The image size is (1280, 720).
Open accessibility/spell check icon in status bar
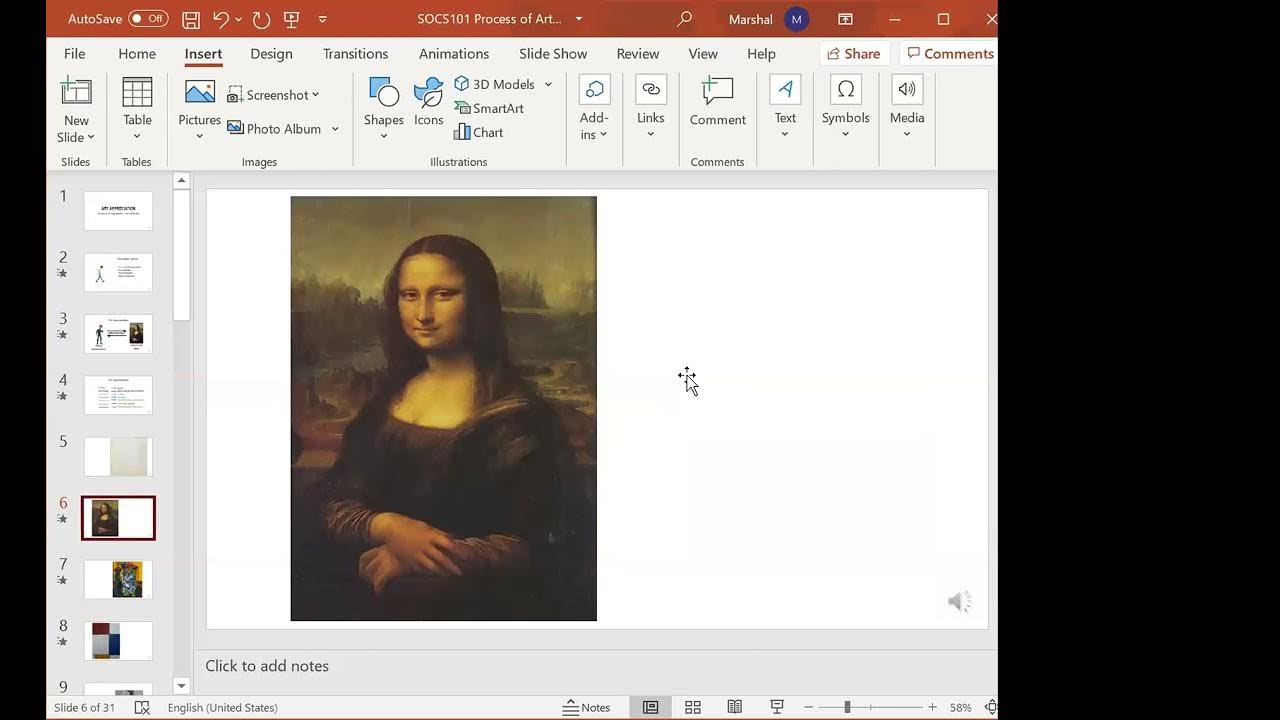(142, 707)
